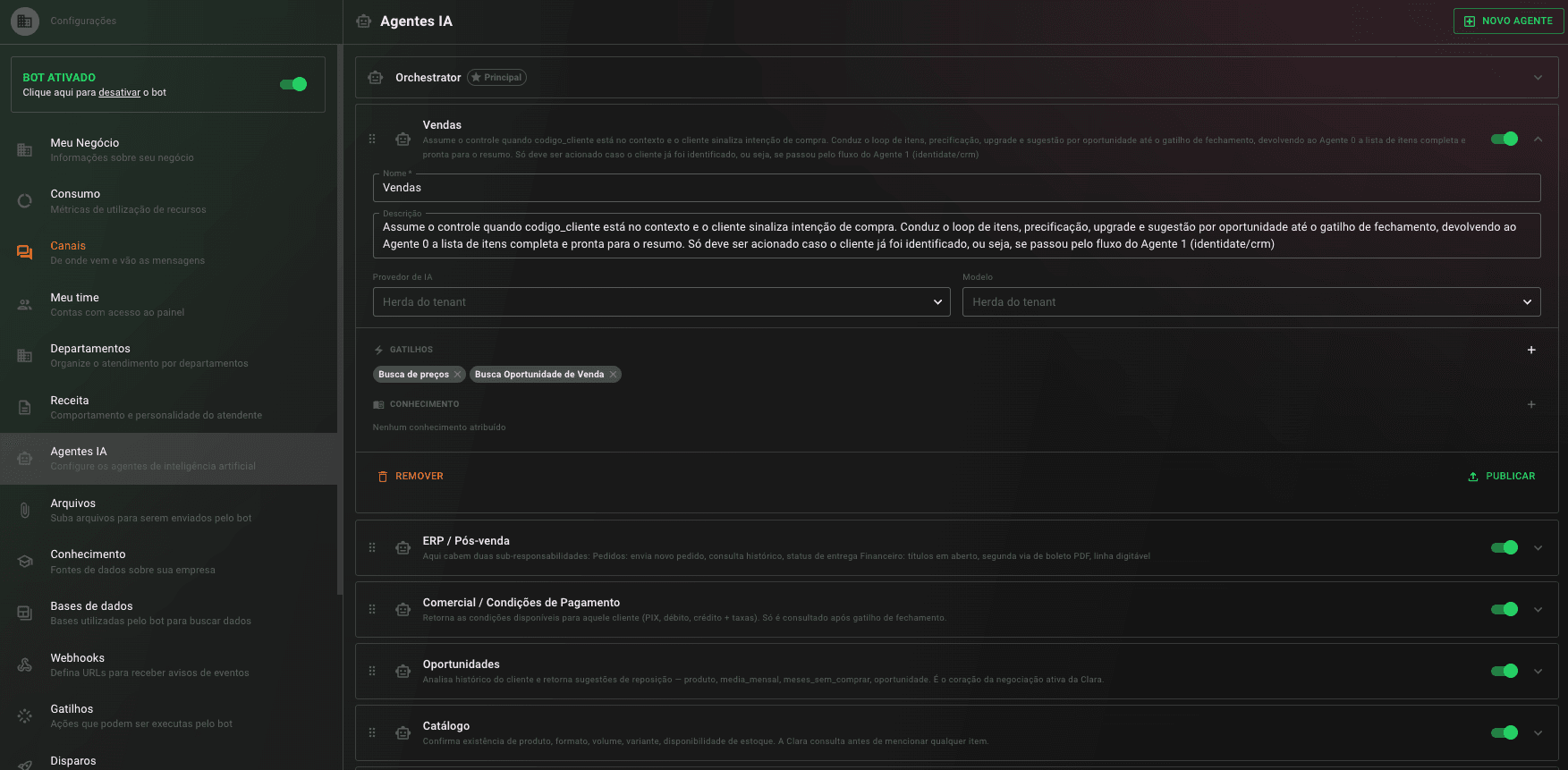Image resolution: width=1568 pixels, height=770 pixels.
Task: Toggle the ERP / Pós-venda agent switch
Action: point(1504,547)
